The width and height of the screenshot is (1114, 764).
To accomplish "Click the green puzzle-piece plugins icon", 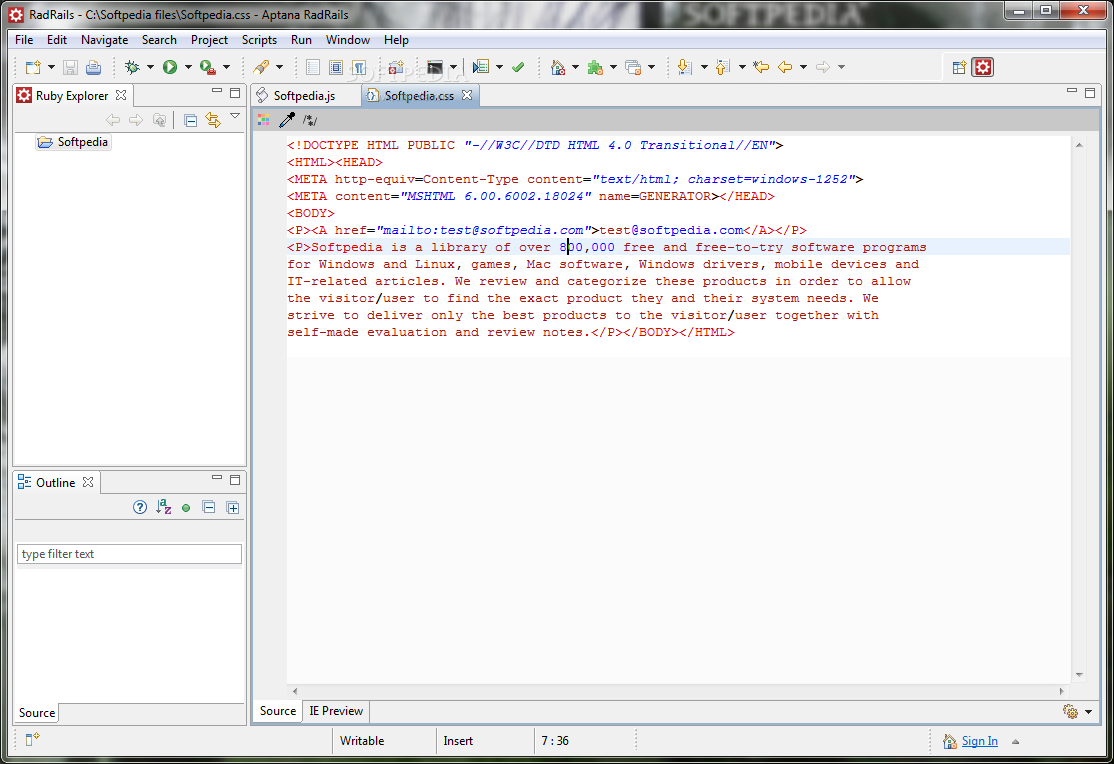I will 595,68.
